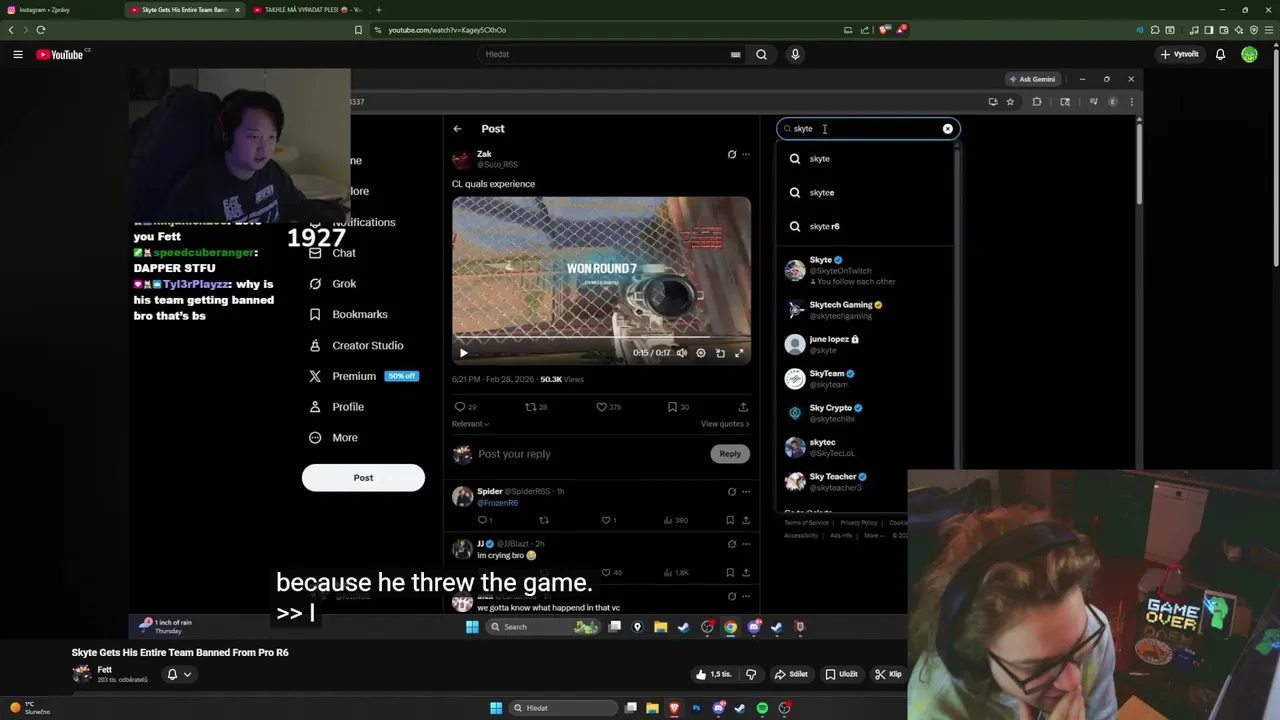The image size is (1280, 720).
Task: Open File Explorer from bottom taskbar
Action: pyautogui.click(x=653, y=708)
